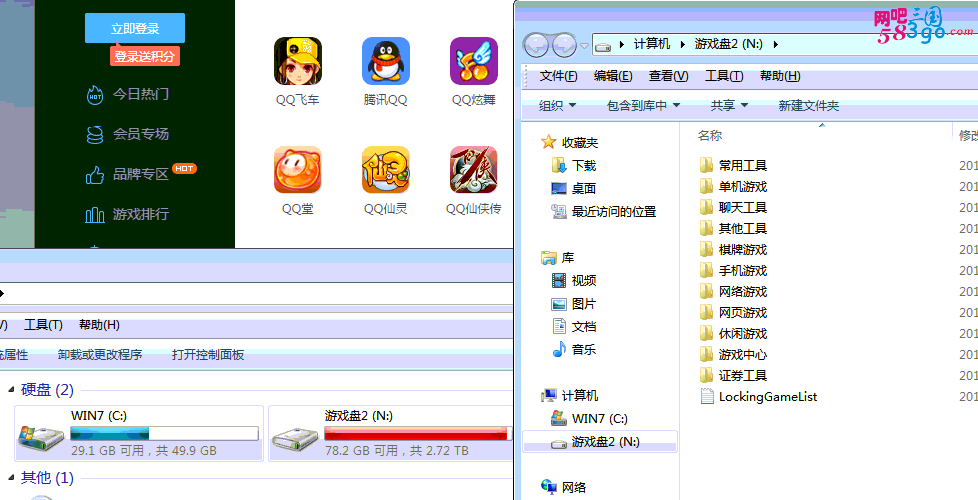This screenshot has width=978, height=500.
Task: Open the QQ堂 game icon
Action: coord(298,170)
